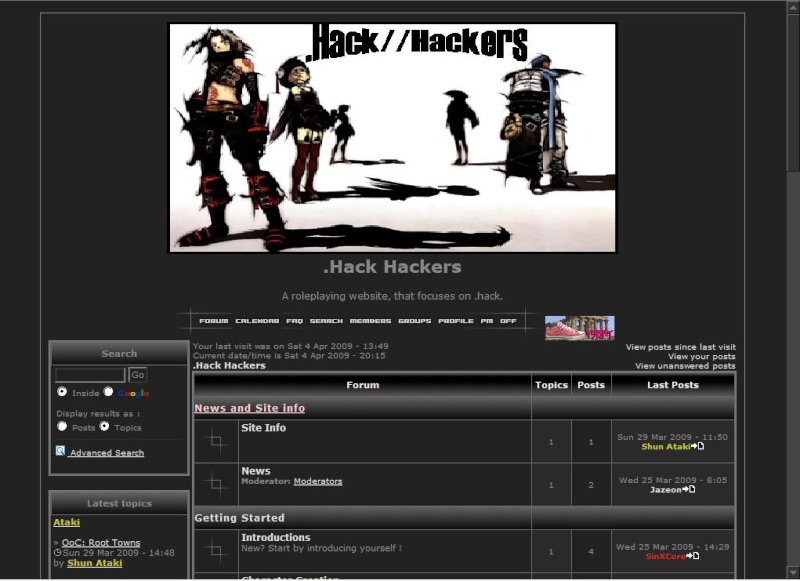Click the vertical scrollbar down arrow
The width and height of the screenshot is (800, 581).
(x=793, y=572)
